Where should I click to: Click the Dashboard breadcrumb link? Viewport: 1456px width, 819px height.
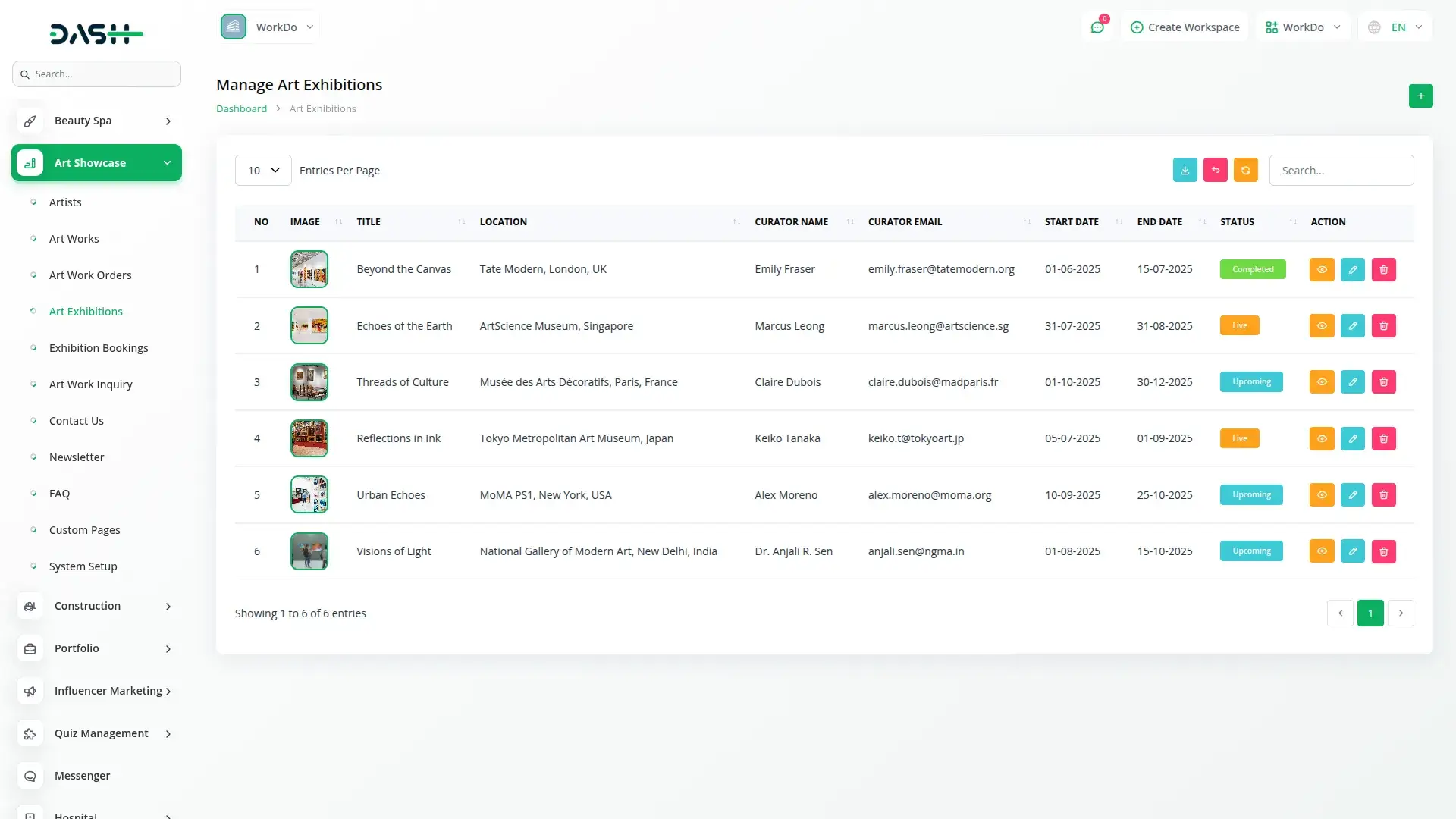241,108
